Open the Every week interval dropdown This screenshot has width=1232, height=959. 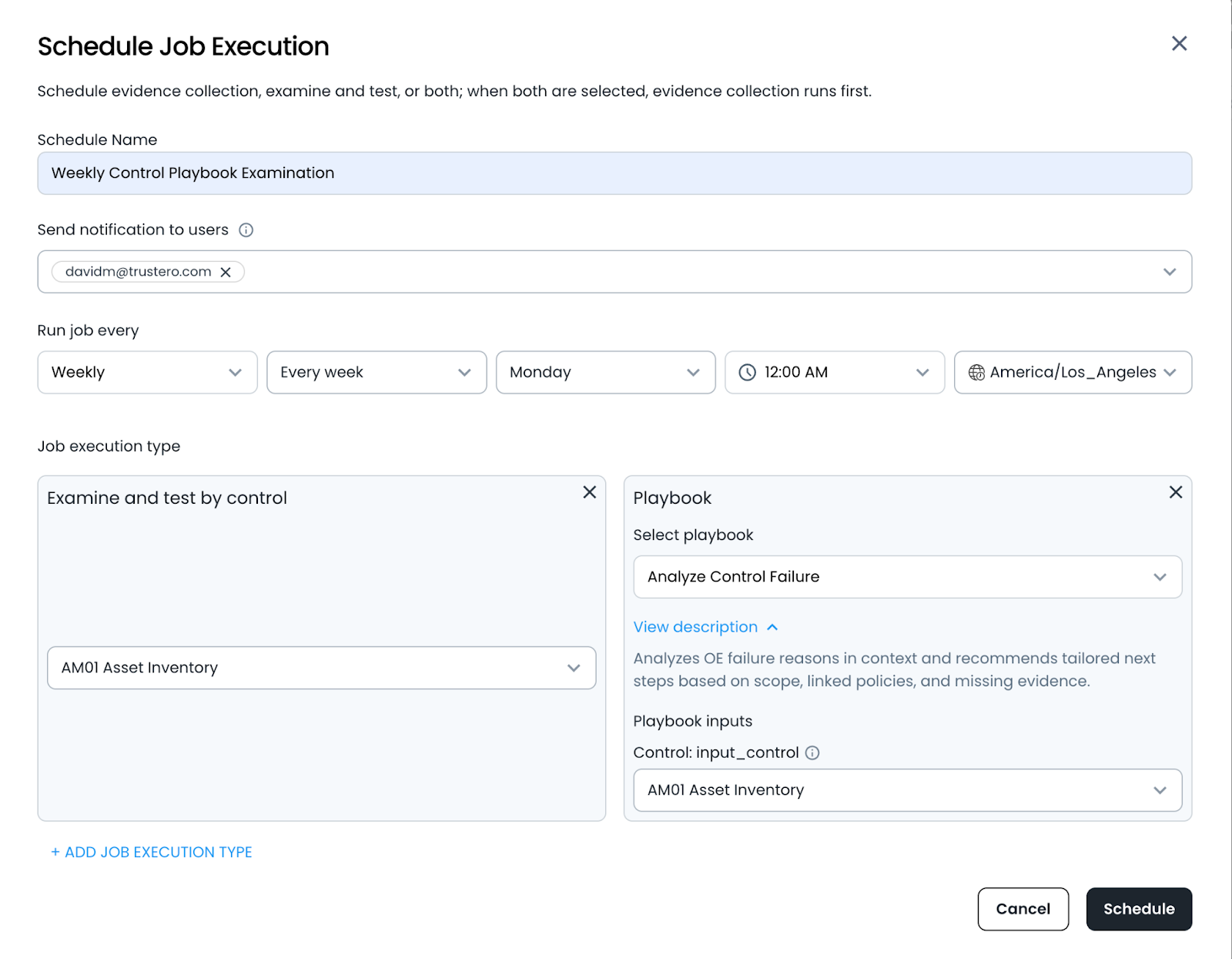[x=377, y=373]
